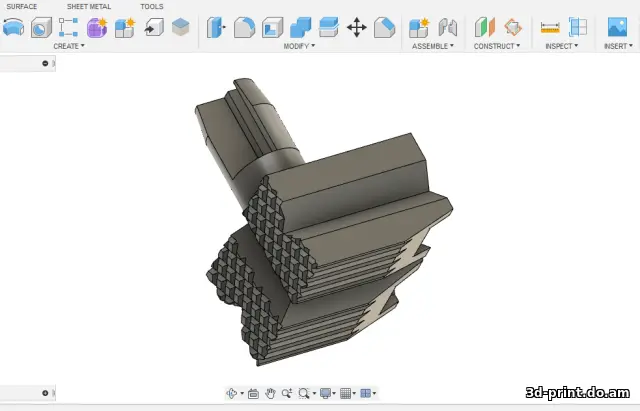Expand the MODIFY dropdown menu

pyautogui.click(x=299, y=46)
